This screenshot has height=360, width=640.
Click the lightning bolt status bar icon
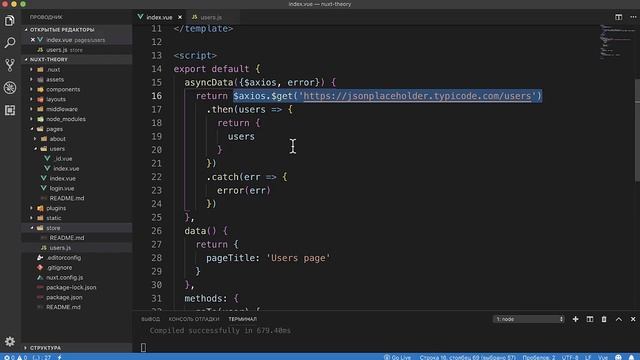click(60, 357)
